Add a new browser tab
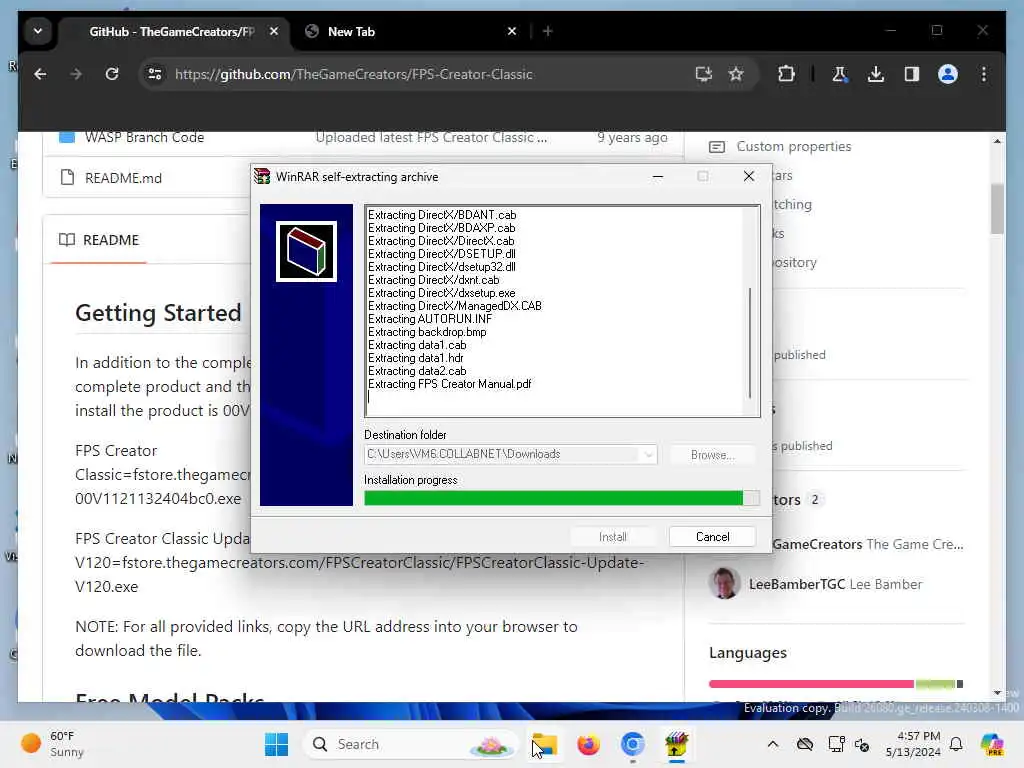The width and height of the screenshot is (1024, 768). 548,31
